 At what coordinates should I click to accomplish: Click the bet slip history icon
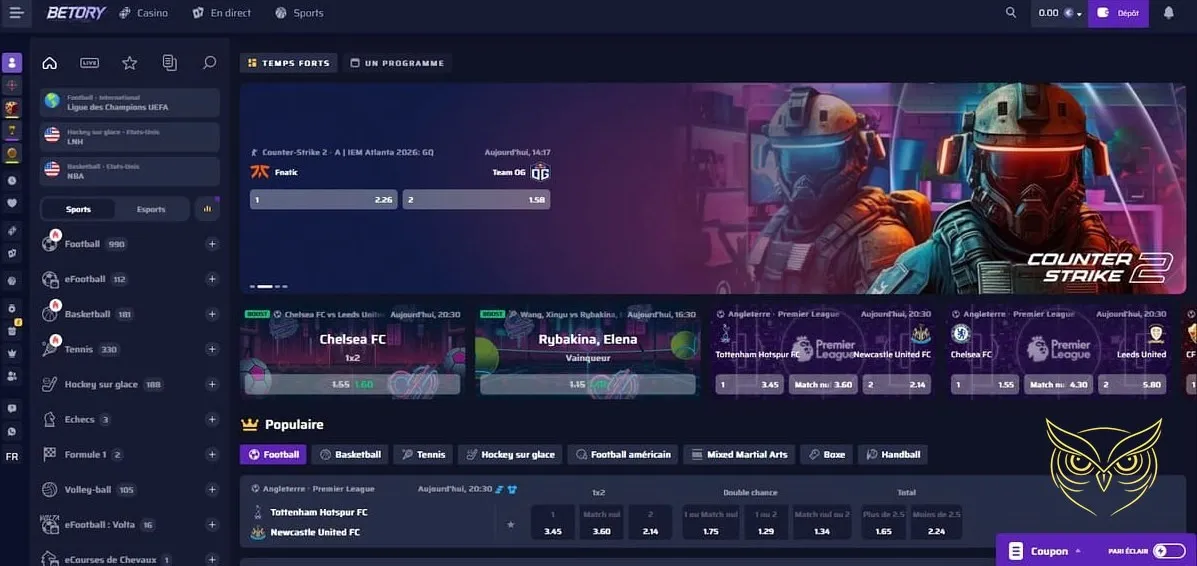(x=169, y=63)
